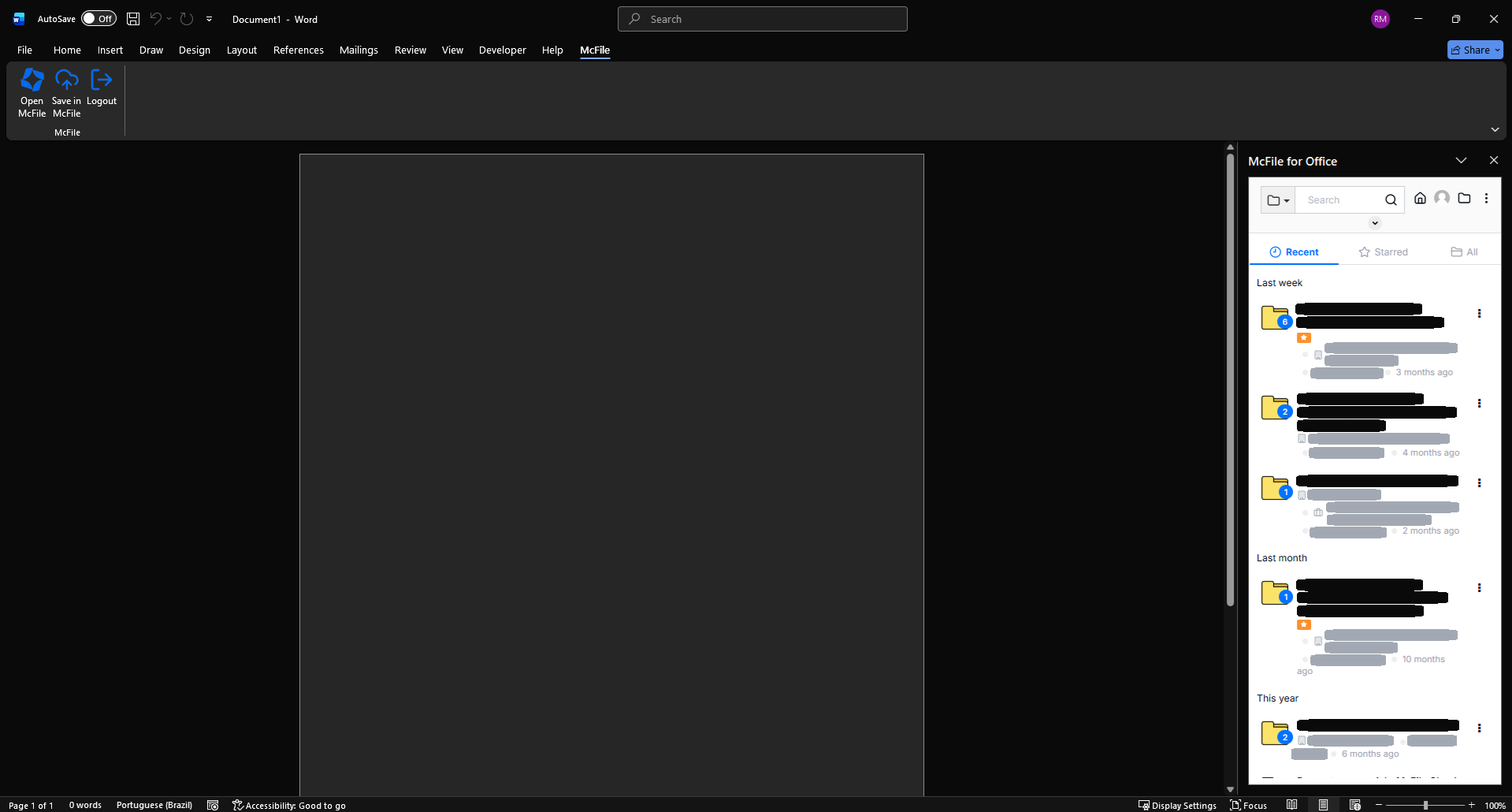This screenshot has height=812, width=1512.
Task: Open the folder icon beside the avatar
Action: tap(1464, 199)
